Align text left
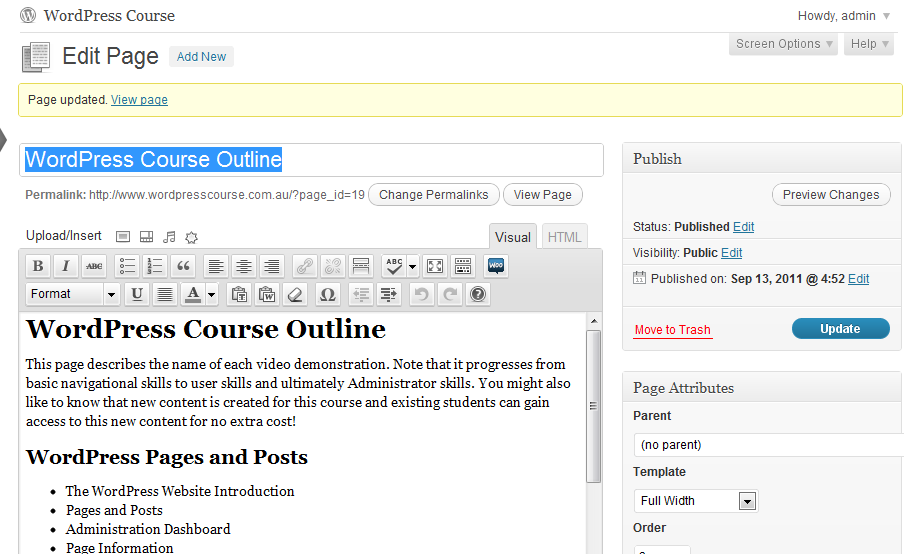The width and height of the screenshot is (904, 554). (216, 266)
